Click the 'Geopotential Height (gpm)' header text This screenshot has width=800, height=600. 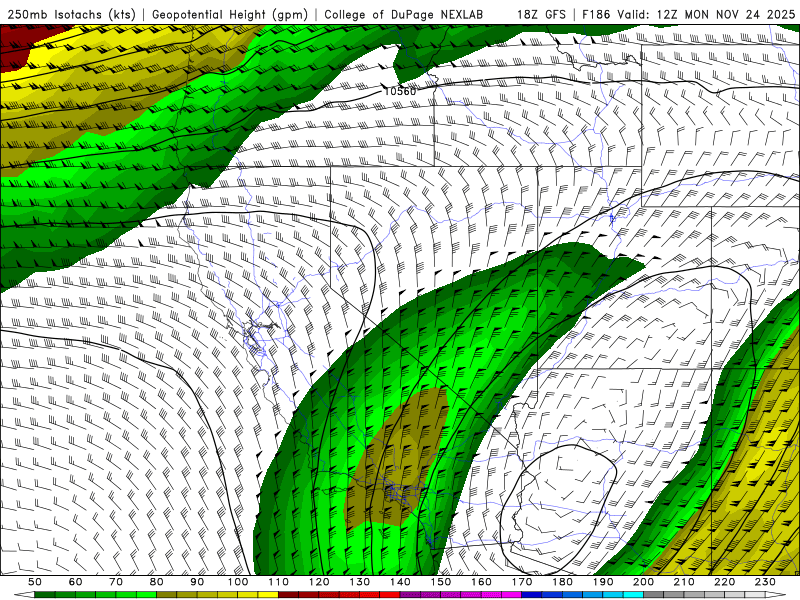(x=230, y=15)
